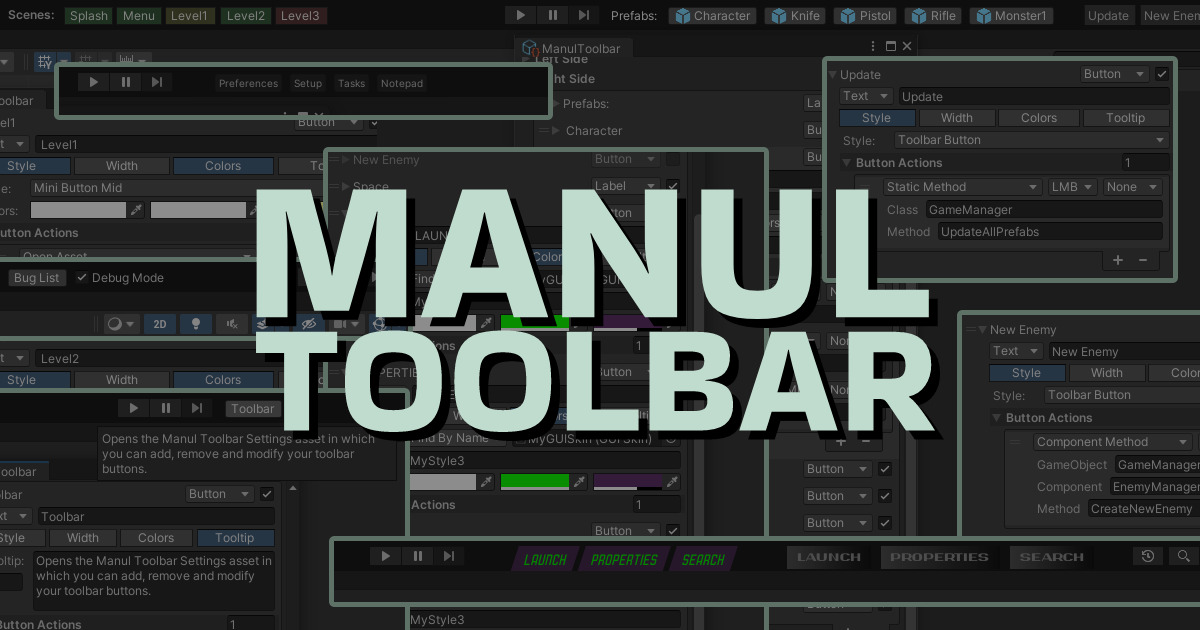Pick color with first eyedropper in Level1 panel
The height and width of the screenshot is (630, 1200).
137,210
